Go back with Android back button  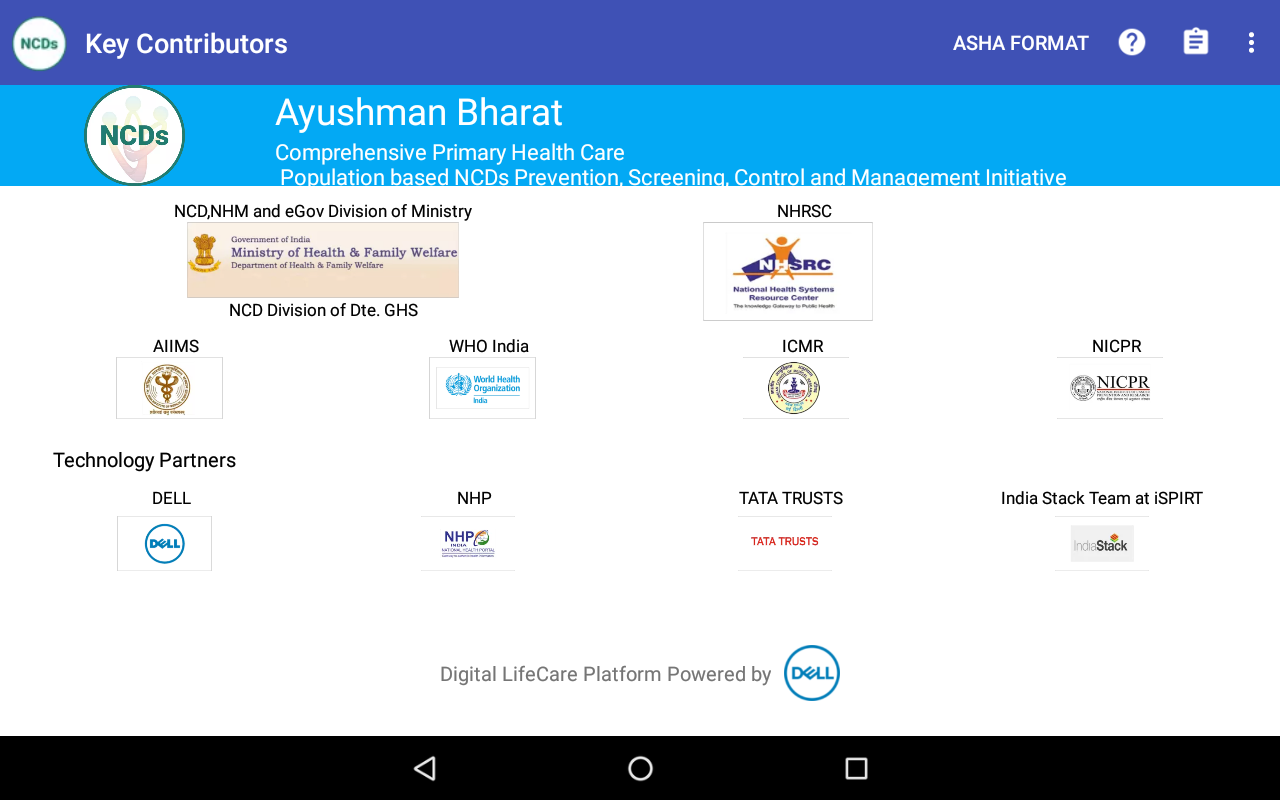click(x=425, y=768)
